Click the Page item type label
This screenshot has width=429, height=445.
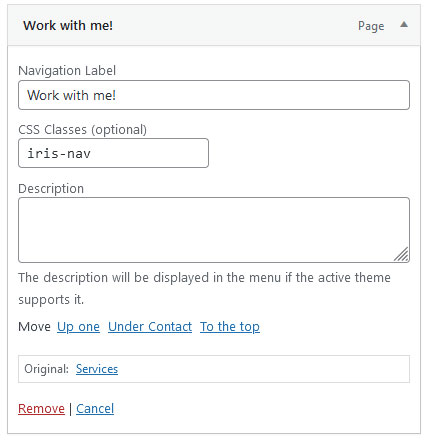[371, 26]
